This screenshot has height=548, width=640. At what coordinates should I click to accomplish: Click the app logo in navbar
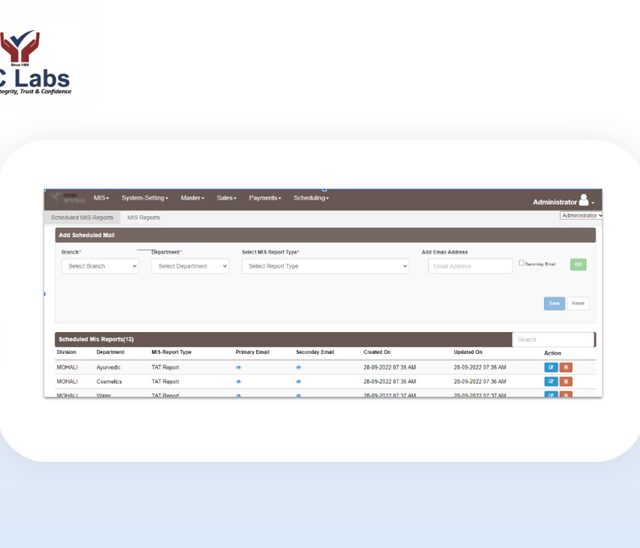pos(68,198)
